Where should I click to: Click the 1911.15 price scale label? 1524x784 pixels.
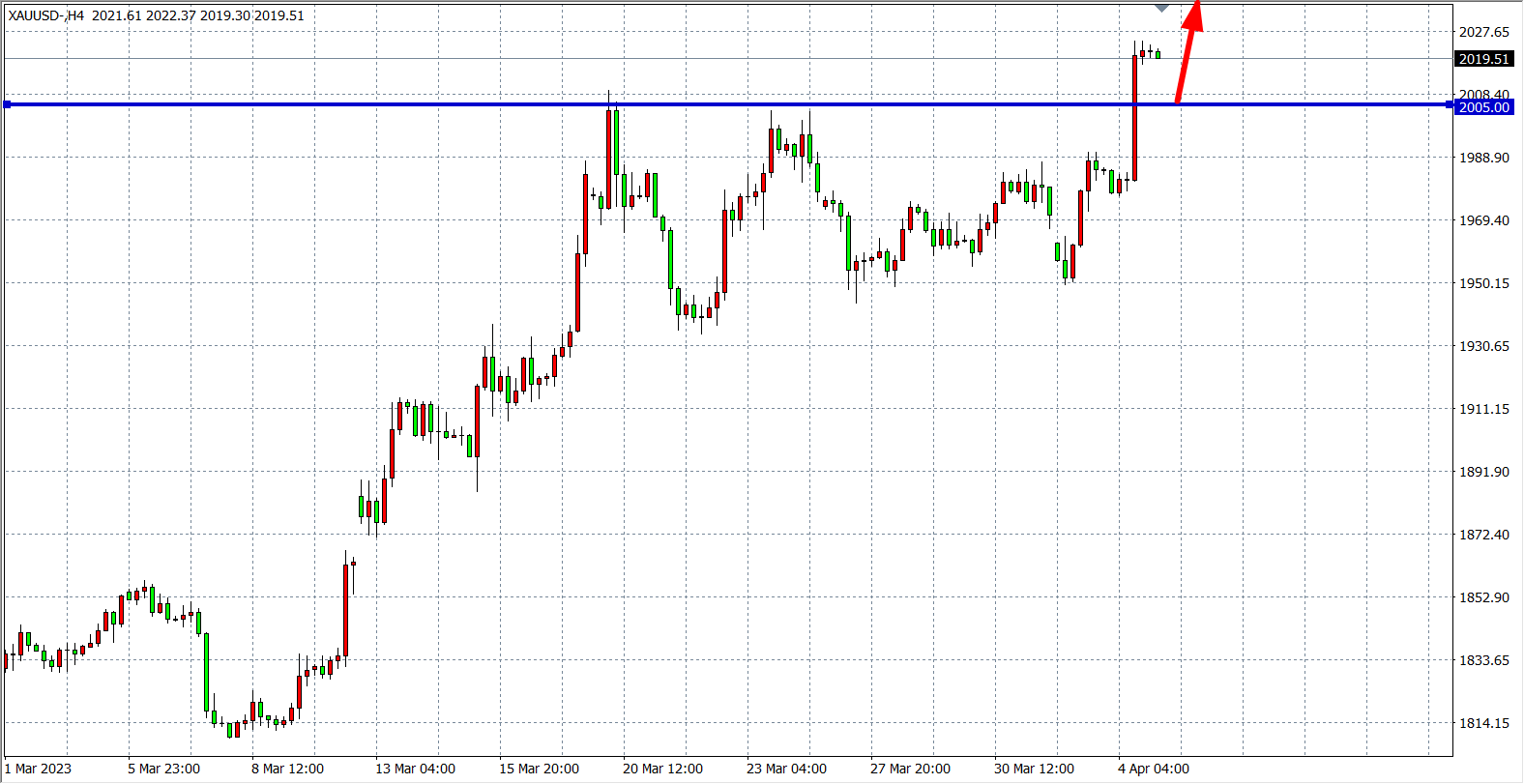(x=1483, y=409)
